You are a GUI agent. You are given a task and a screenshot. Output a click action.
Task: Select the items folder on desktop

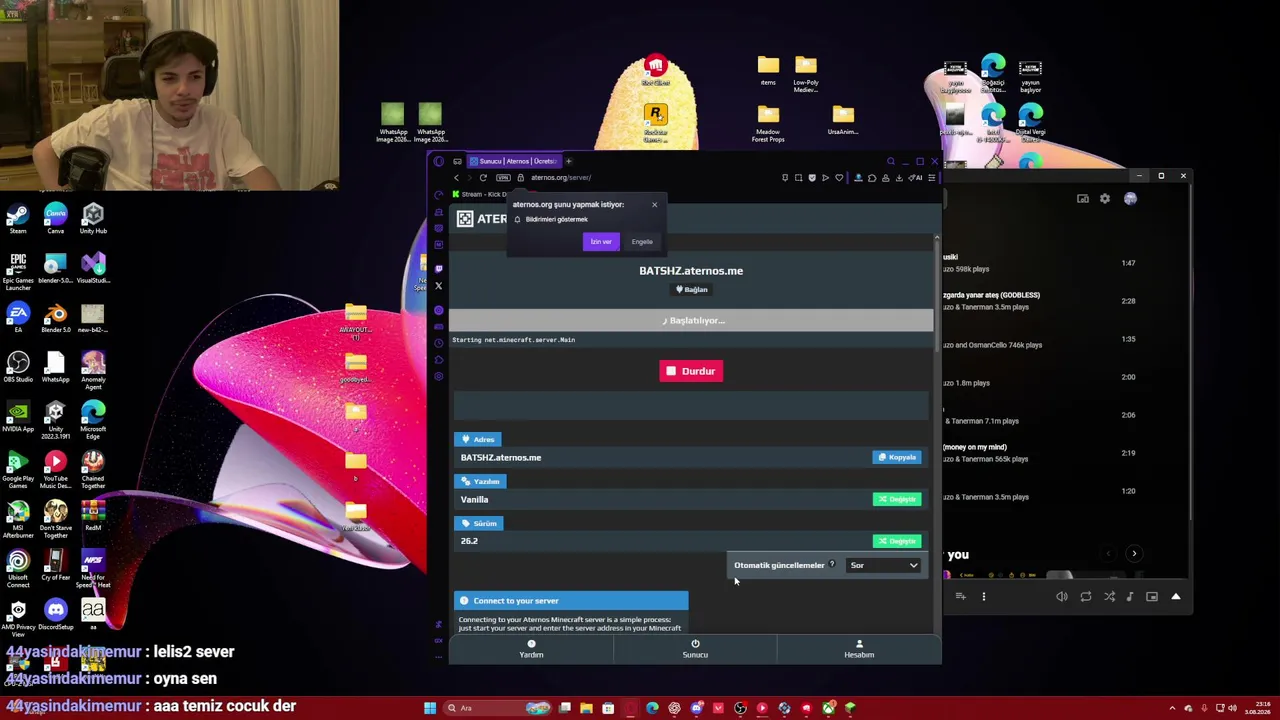click(x=768, y=70)
